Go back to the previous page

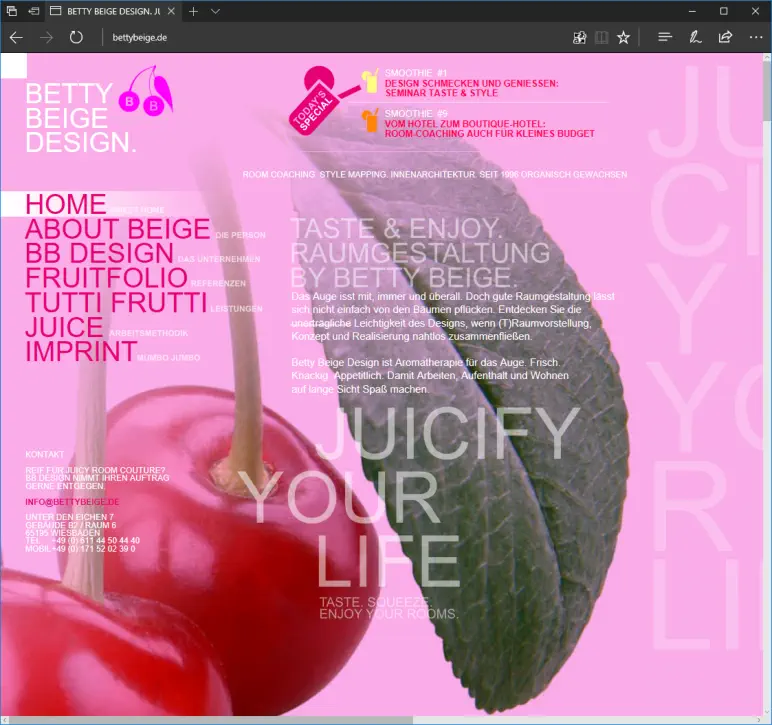(16, 37)
